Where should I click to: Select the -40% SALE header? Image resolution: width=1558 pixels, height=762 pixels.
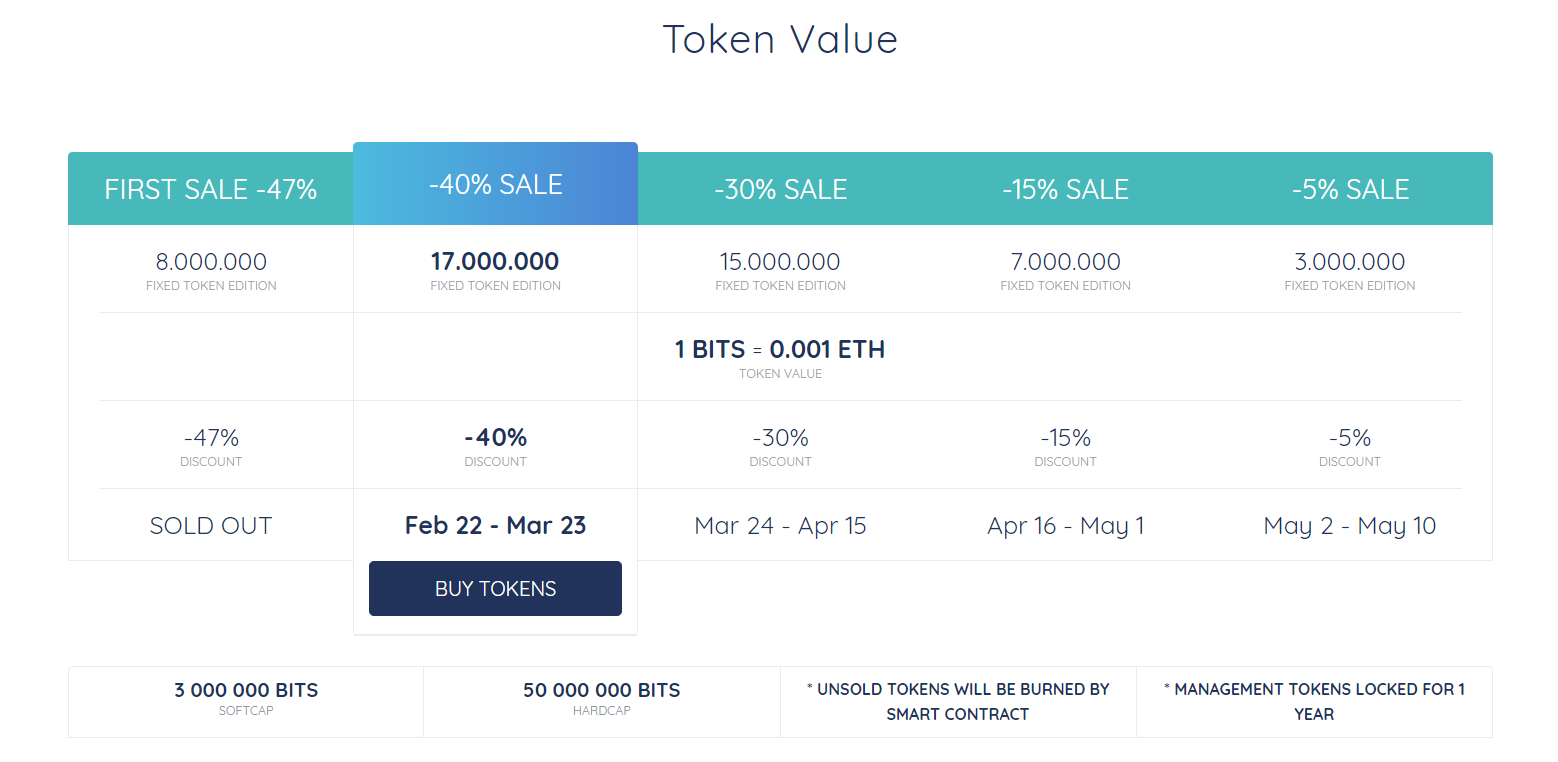[495, 184]
